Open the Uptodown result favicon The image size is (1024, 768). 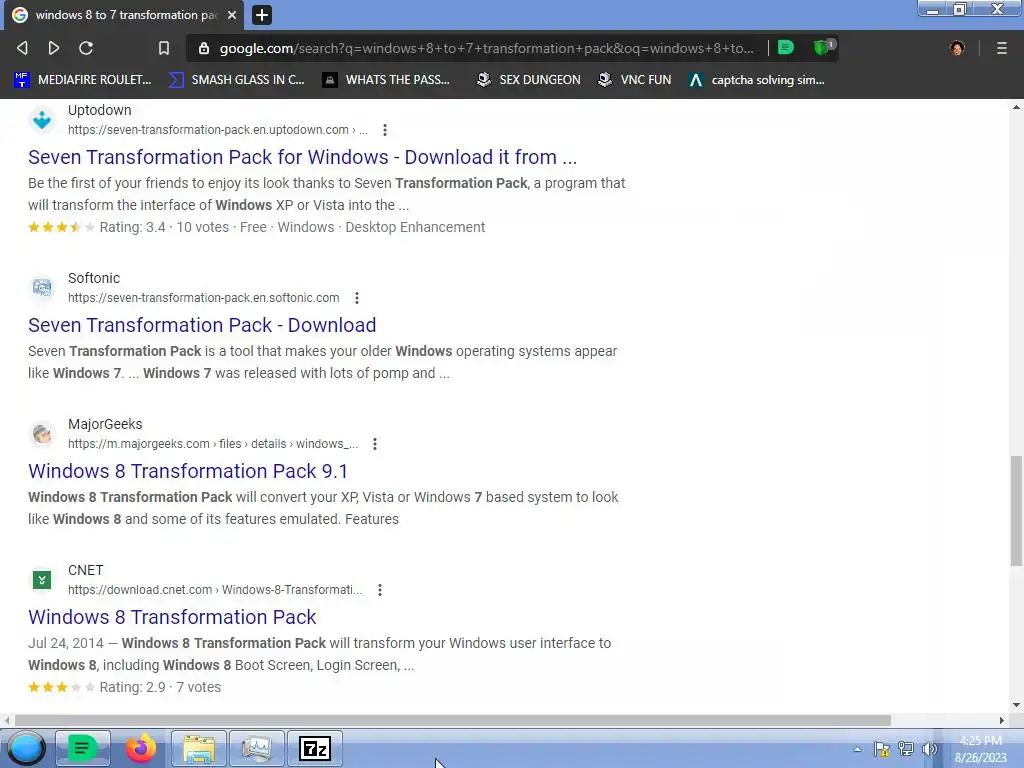point(42,120)
